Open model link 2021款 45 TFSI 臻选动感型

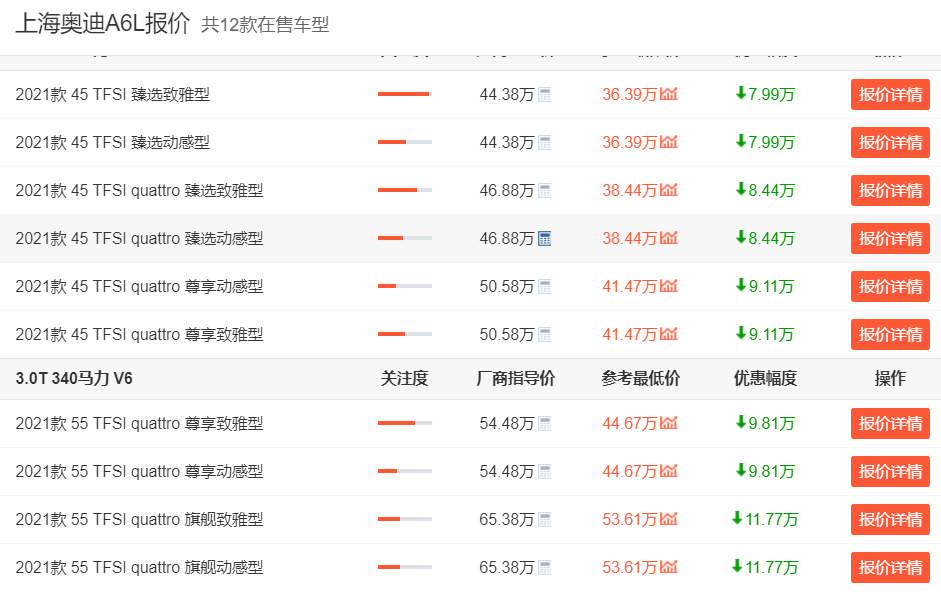113,143
